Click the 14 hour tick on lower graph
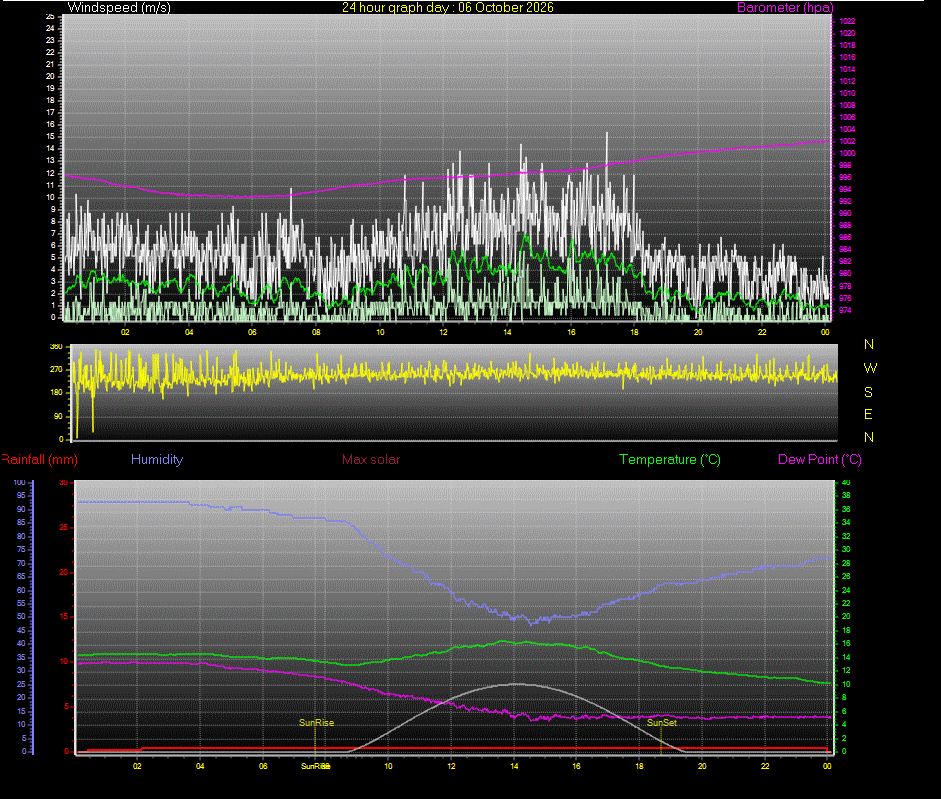Image resolution: width=941 pixels, height=799 pixels. click(x=514, y=766)
